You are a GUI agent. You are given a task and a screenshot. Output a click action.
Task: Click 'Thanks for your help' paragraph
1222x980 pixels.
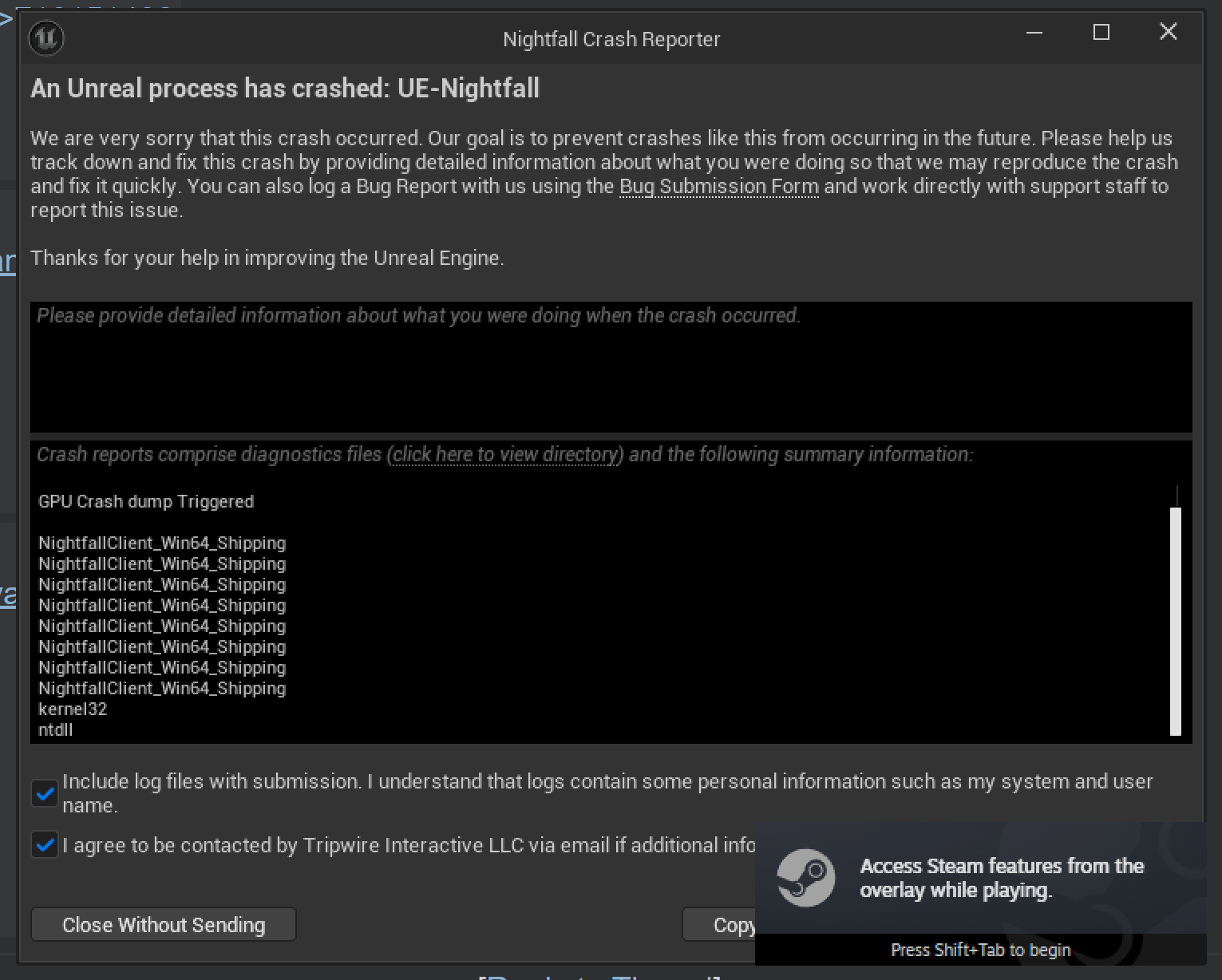267,258
